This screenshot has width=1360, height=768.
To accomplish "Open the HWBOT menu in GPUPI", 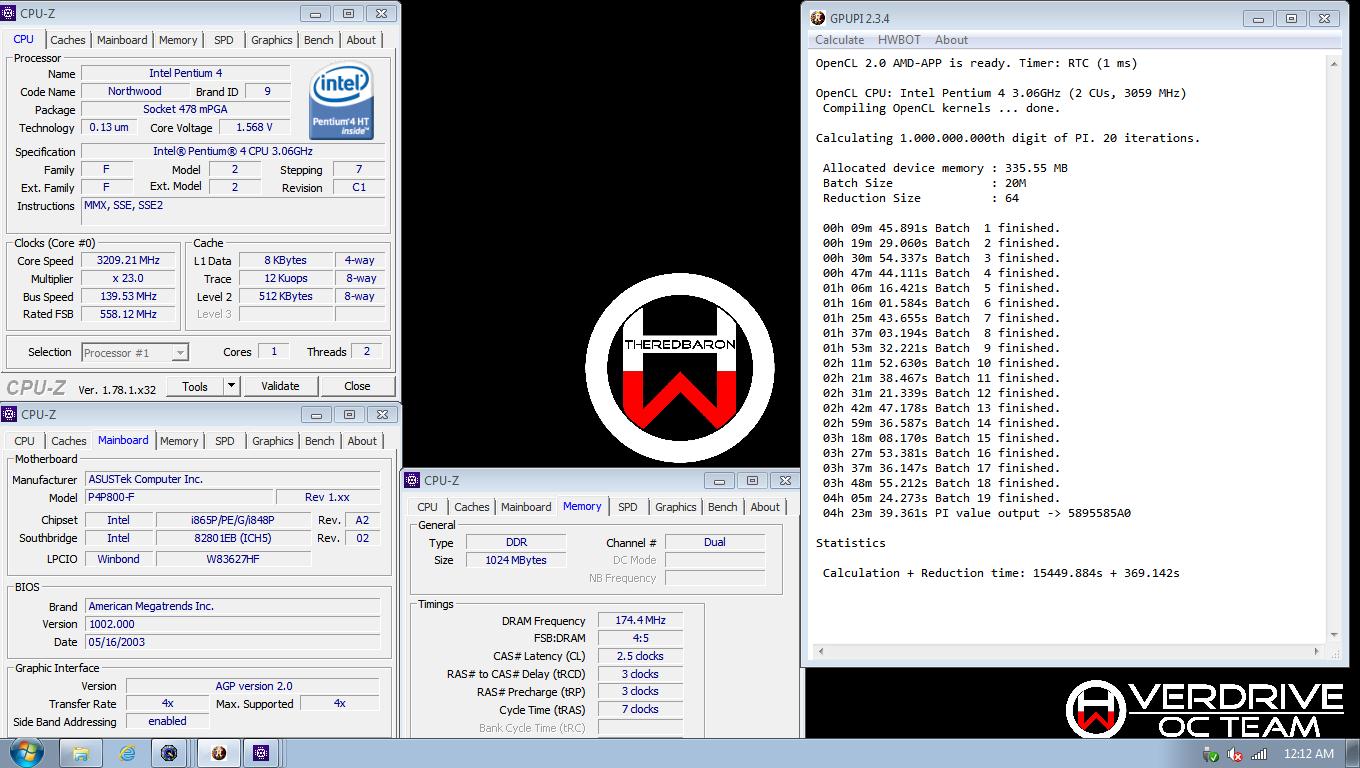I will (899, 40).
